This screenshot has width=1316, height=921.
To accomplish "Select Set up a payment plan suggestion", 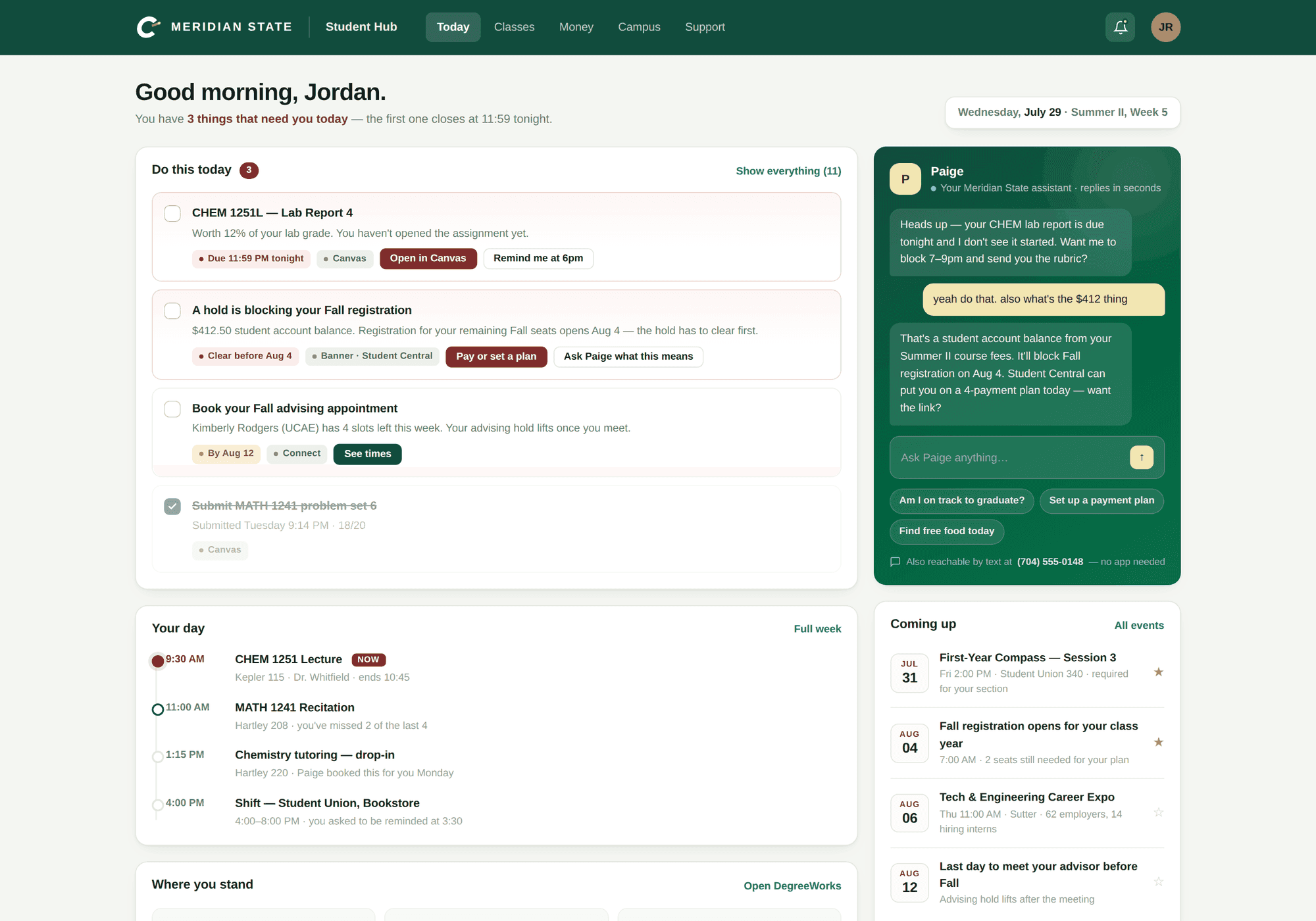I will pyautogui.click(x=1101, y=501).
